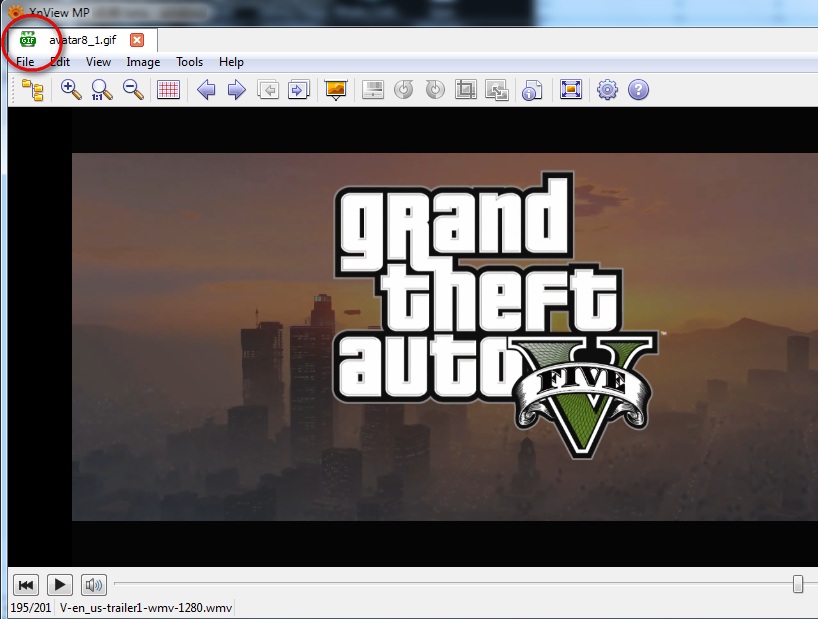Click the frame counter 195/201
This screenshot has height=619, width=818.
point(31,608)
